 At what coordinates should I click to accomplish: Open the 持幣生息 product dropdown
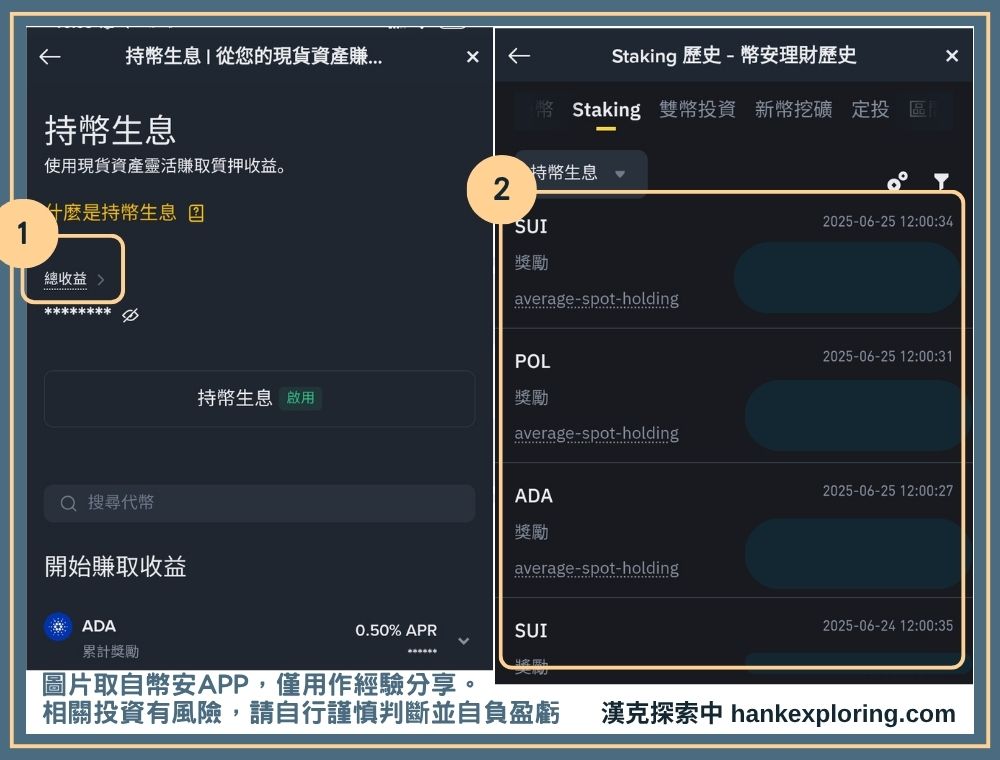(x=581, y=173)
